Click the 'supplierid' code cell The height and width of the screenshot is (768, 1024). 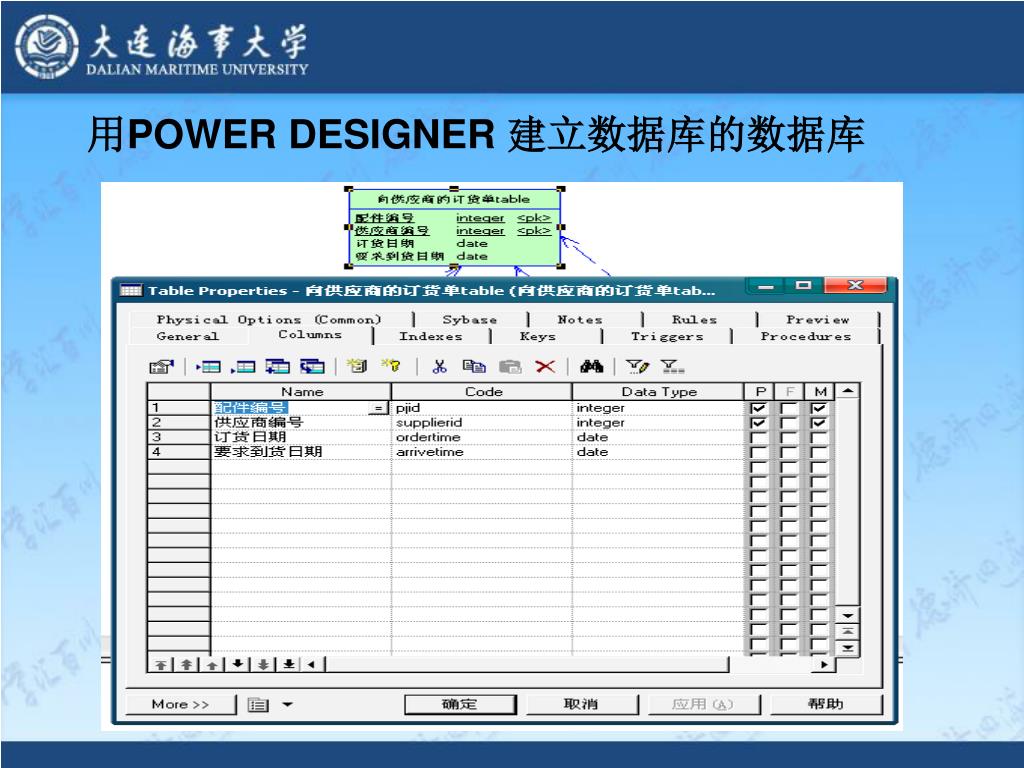pos(482,423)
